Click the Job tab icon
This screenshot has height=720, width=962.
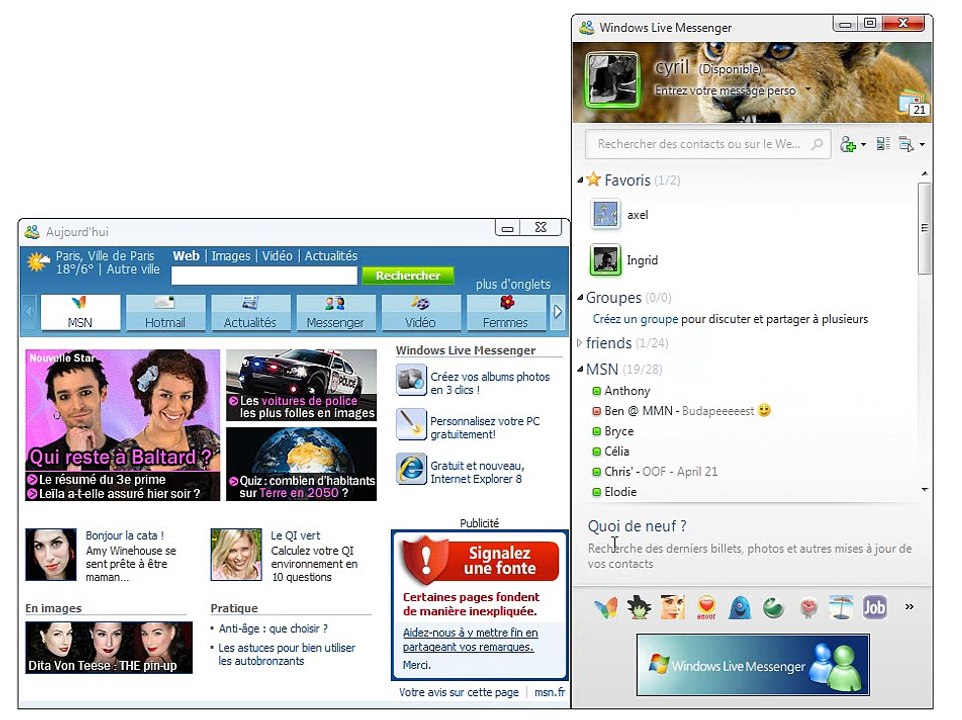pos(874,607)
